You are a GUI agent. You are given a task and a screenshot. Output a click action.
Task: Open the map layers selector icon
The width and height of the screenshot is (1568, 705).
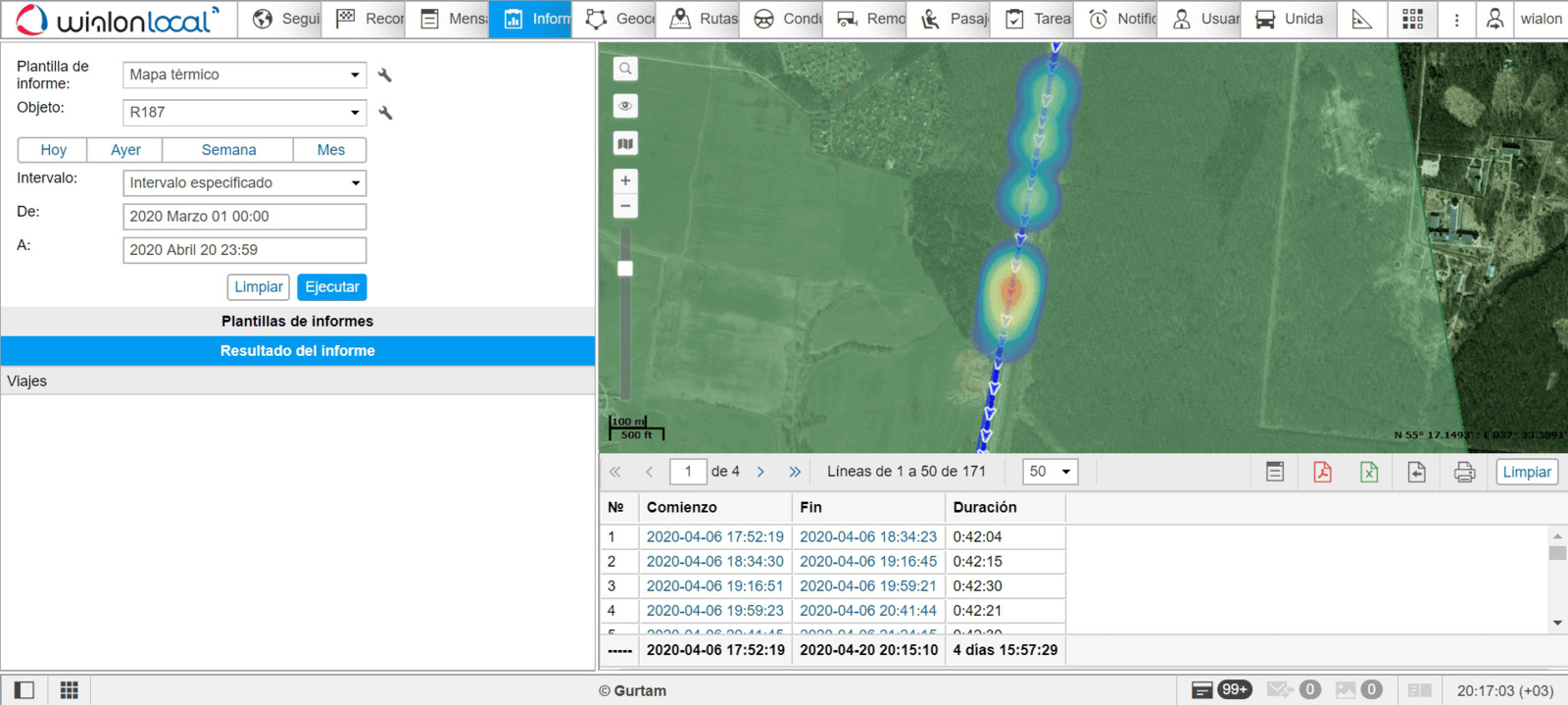coord(625,144)
